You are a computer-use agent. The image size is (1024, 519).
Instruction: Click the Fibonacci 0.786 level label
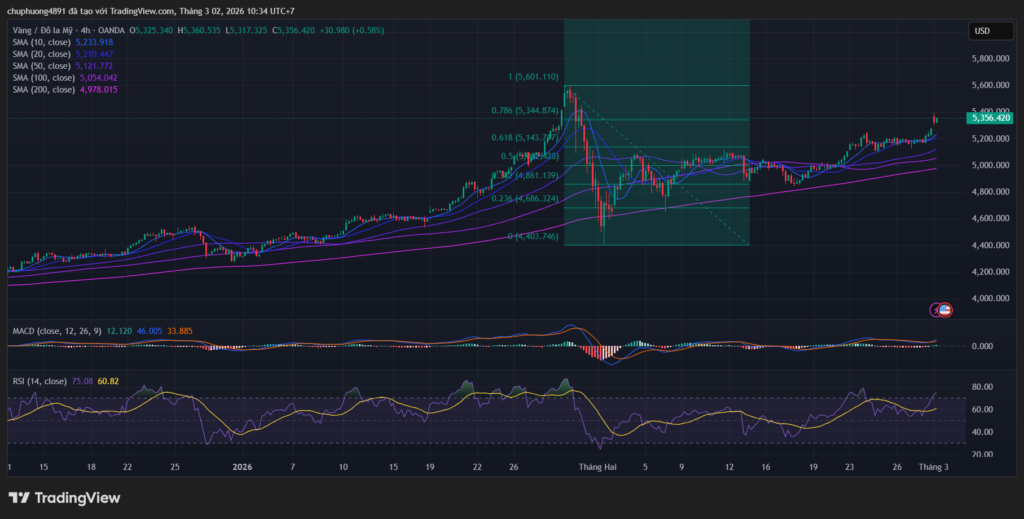click(527, 111)
